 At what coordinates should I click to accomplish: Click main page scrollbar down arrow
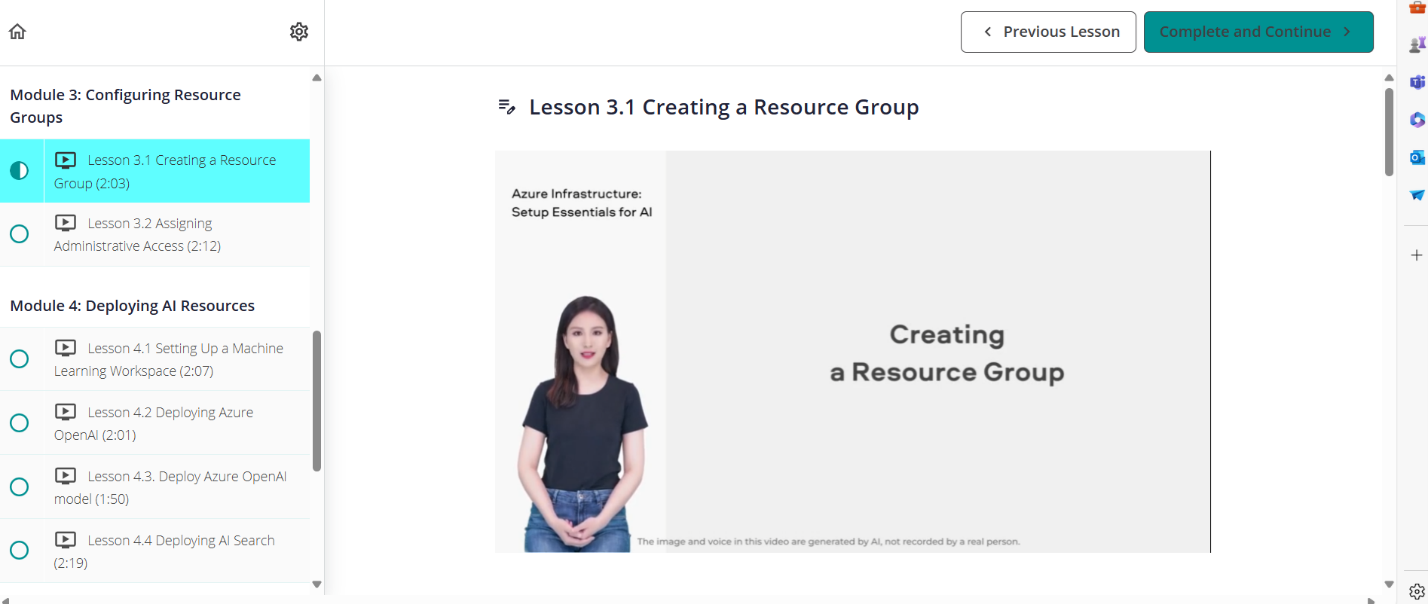(x=1388, y=584)
